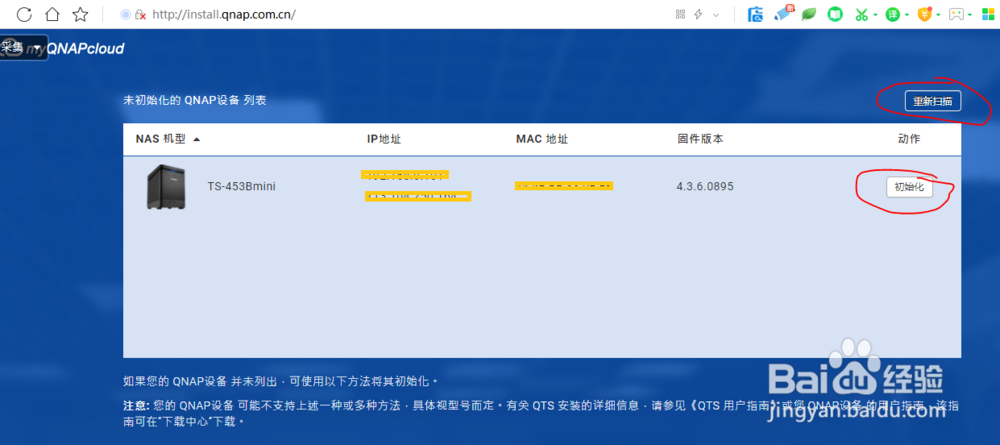Select the TS-453Bmini model name
1000x445 pixels.
[242, 187]
